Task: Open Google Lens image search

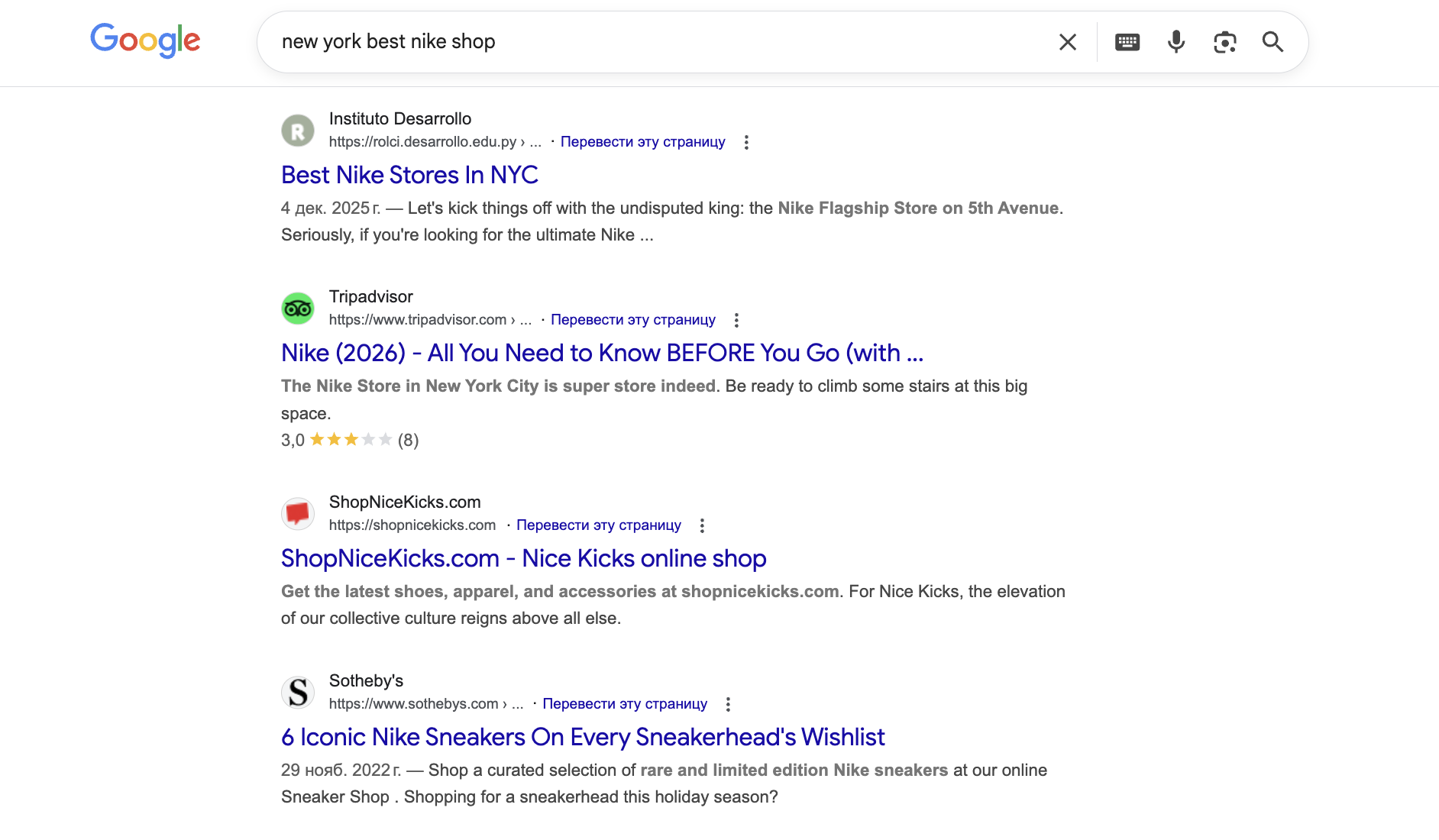Action: 1225,42
